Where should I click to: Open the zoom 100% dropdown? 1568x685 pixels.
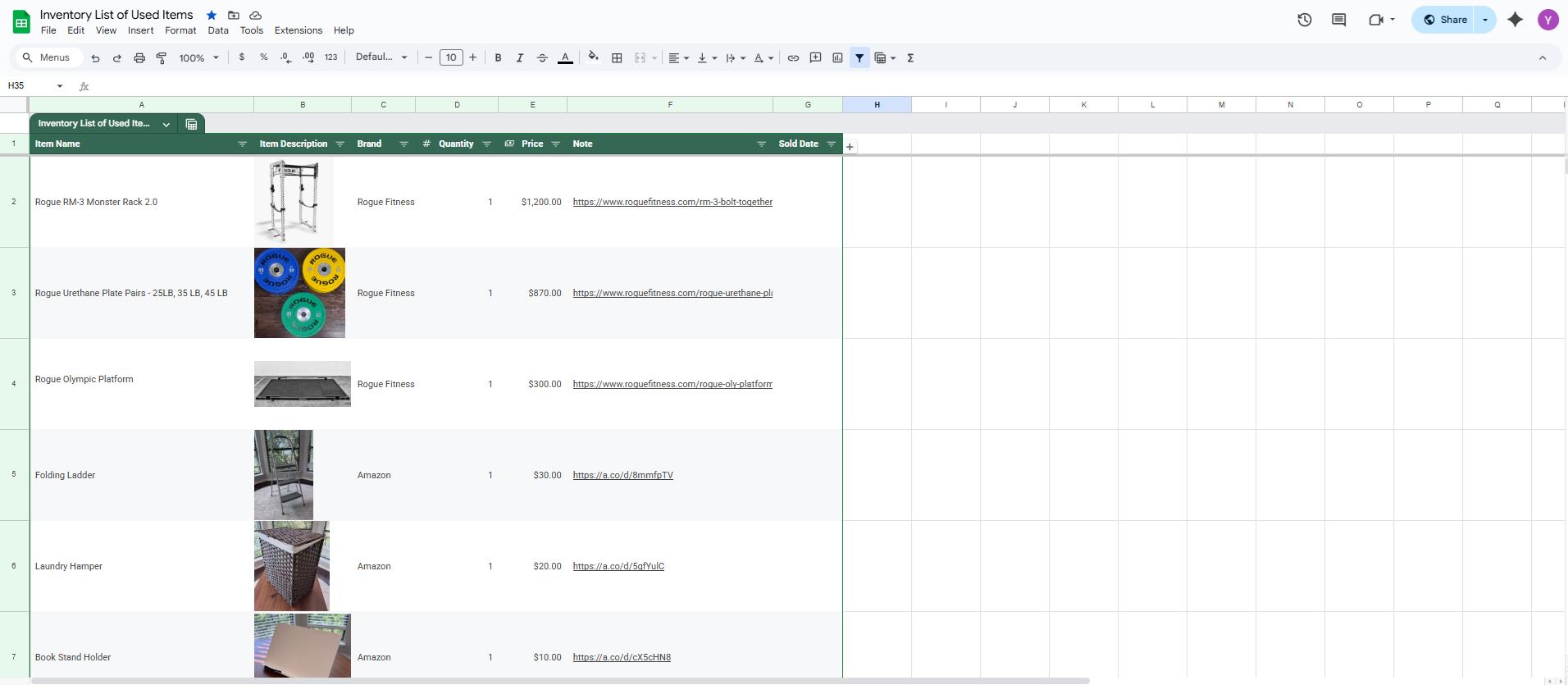[x=199, y=57]
